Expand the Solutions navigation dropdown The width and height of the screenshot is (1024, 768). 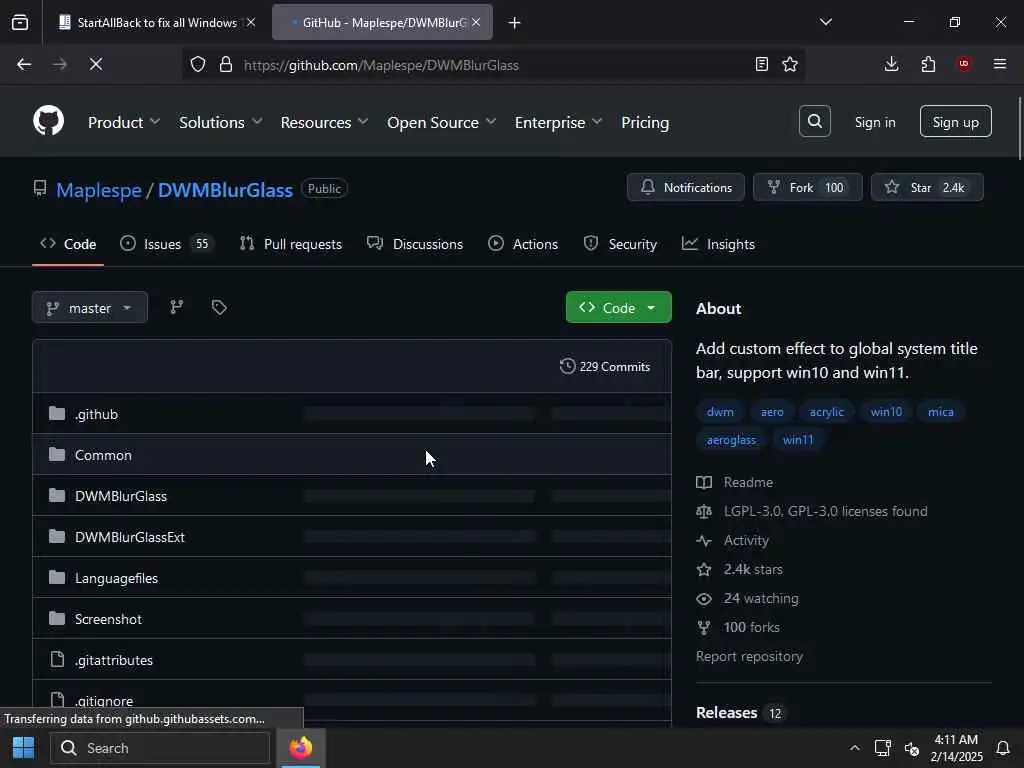pos(221,122)
